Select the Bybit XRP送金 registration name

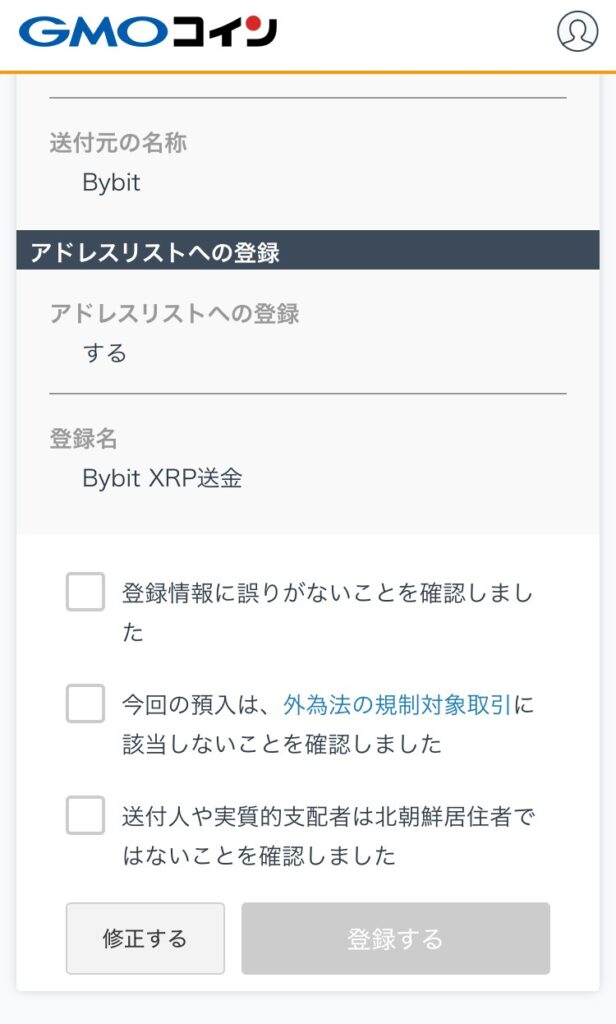click(162, 478)
